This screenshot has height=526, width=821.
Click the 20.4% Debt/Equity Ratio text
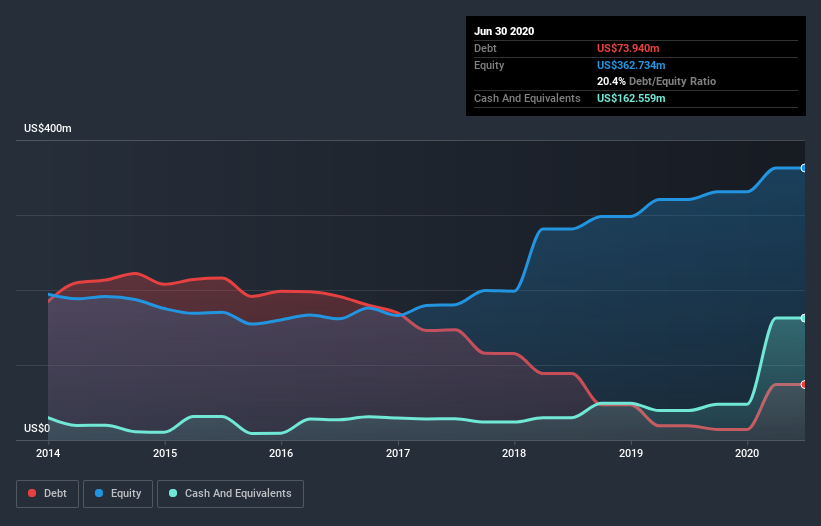click(657, 82)
